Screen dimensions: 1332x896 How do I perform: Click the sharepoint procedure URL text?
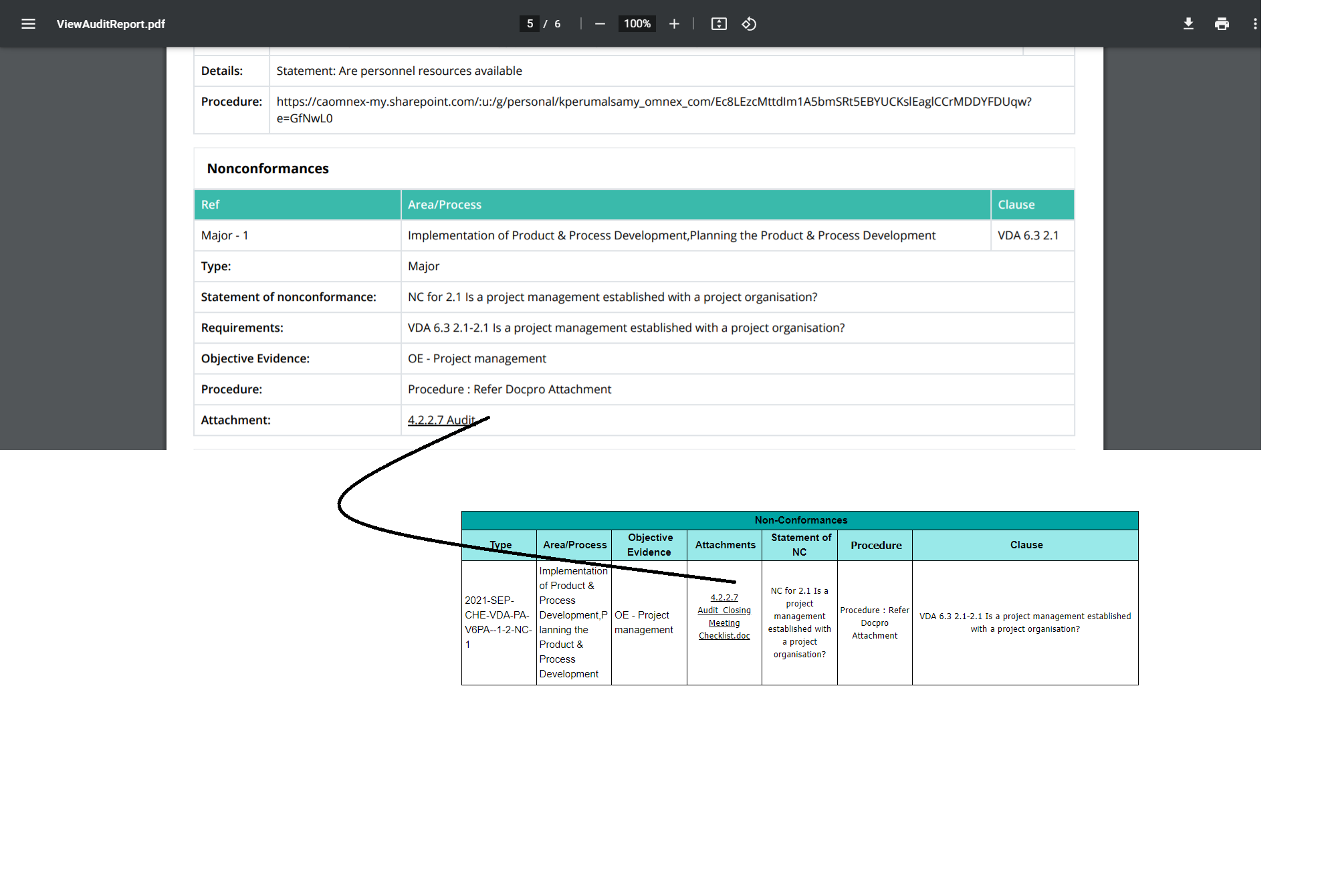pyautogui.click(x=654, y=110)
